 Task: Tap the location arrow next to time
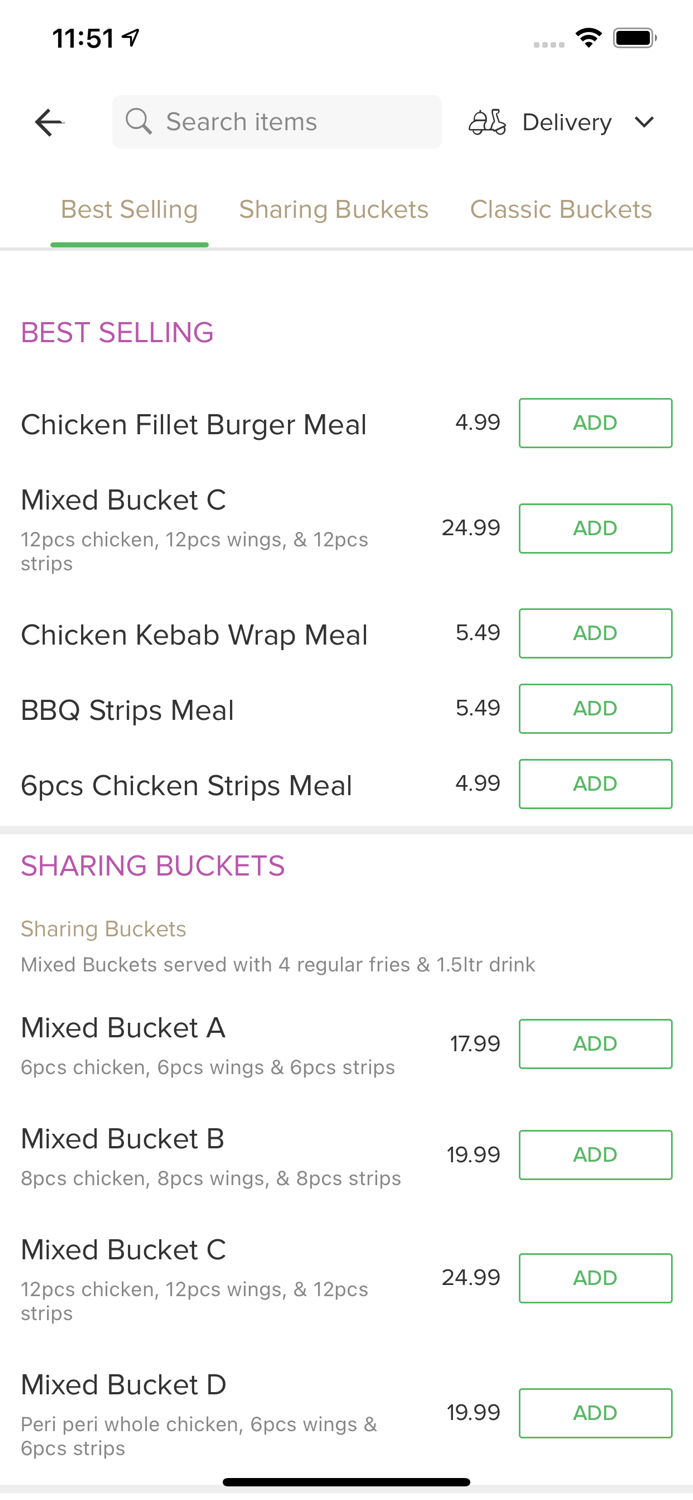pos(130,36)
